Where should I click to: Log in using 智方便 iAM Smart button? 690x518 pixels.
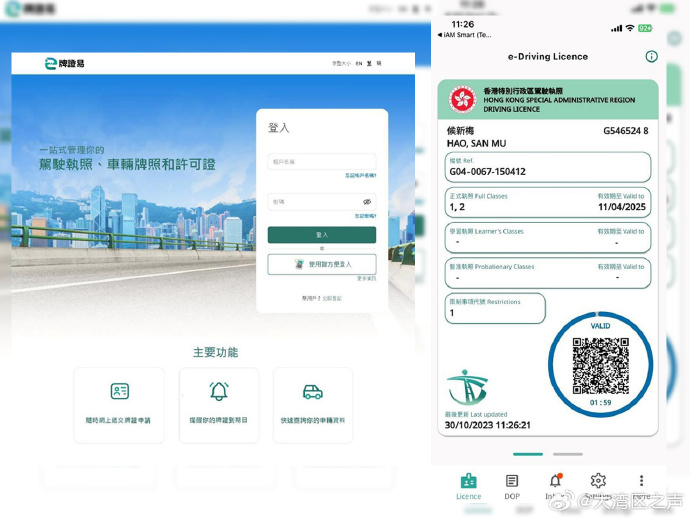(x=322, y=264)
